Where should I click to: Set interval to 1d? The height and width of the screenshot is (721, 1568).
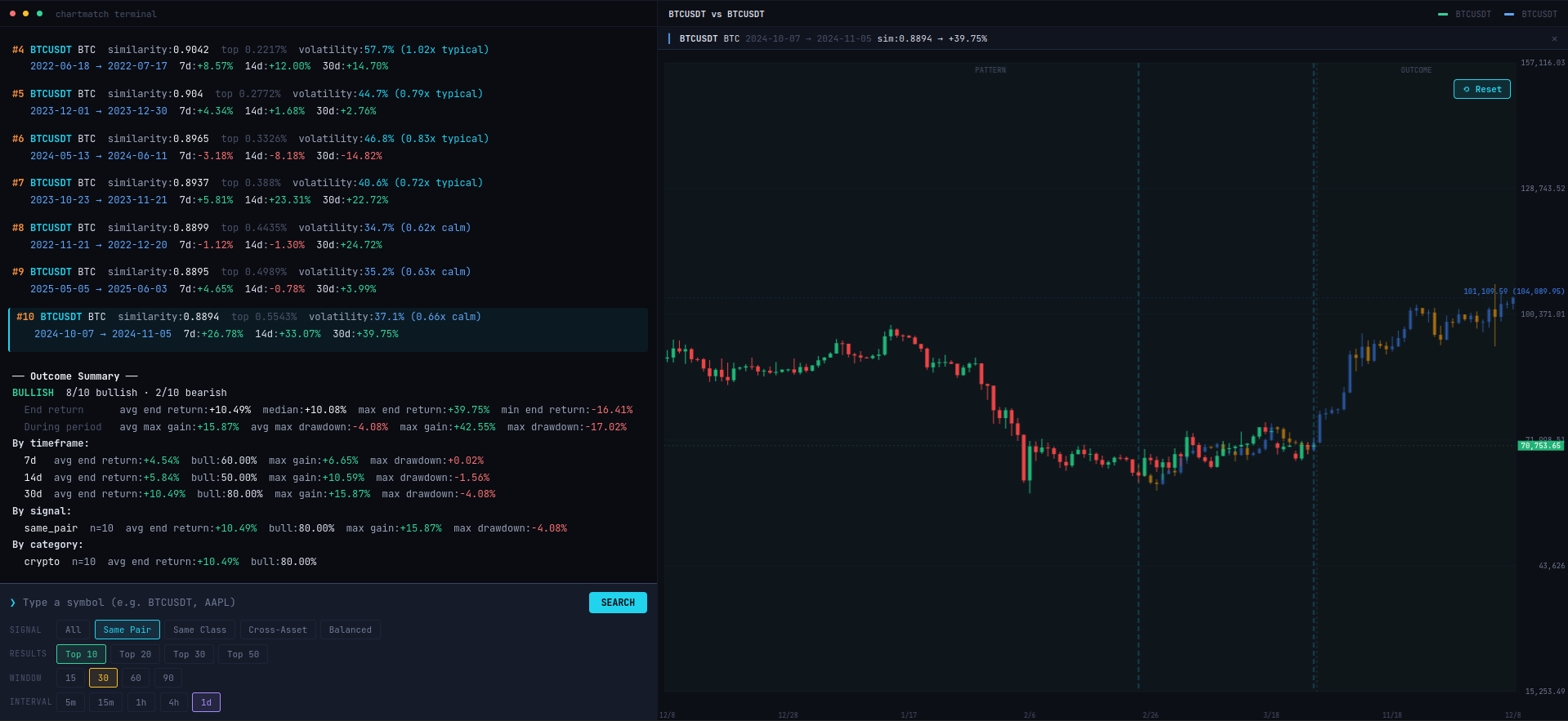(x=206, y=702)
